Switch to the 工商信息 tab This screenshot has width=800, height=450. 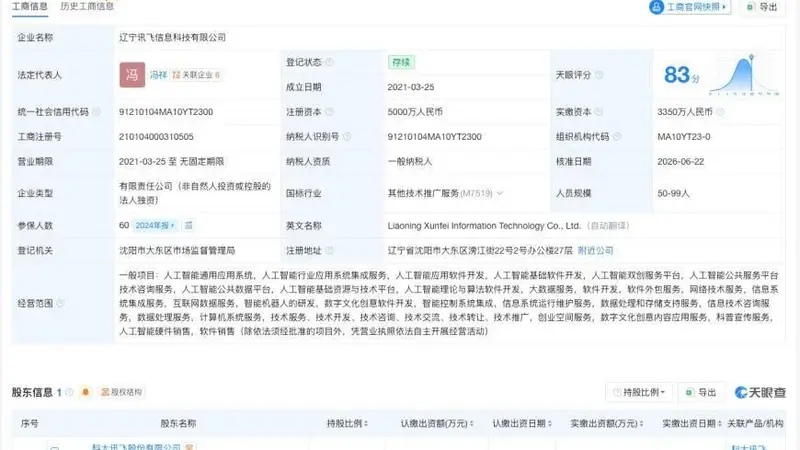(30, 6)
